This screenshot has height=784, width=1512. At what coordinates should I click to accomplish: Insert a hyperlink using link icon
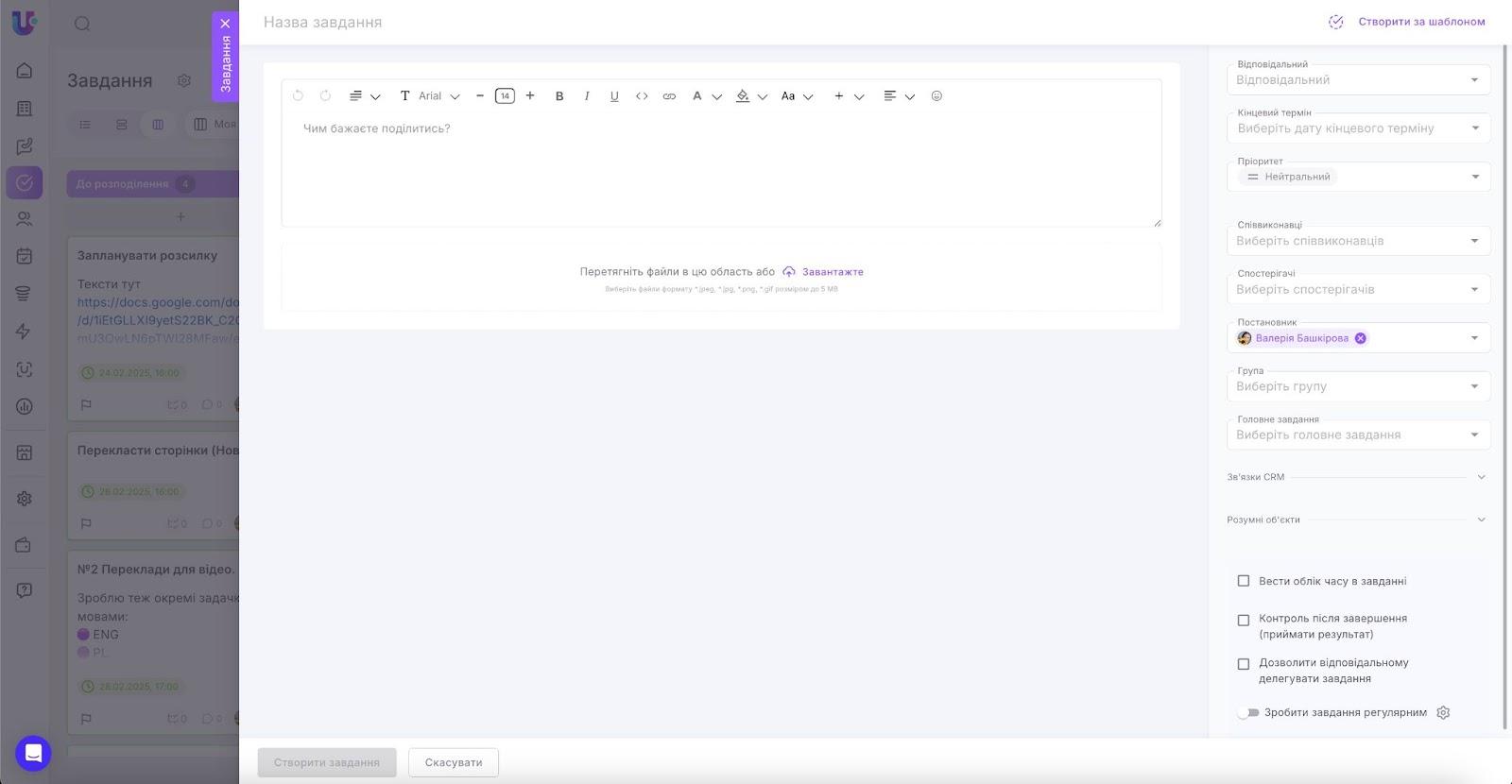click(x=669, y=96)
